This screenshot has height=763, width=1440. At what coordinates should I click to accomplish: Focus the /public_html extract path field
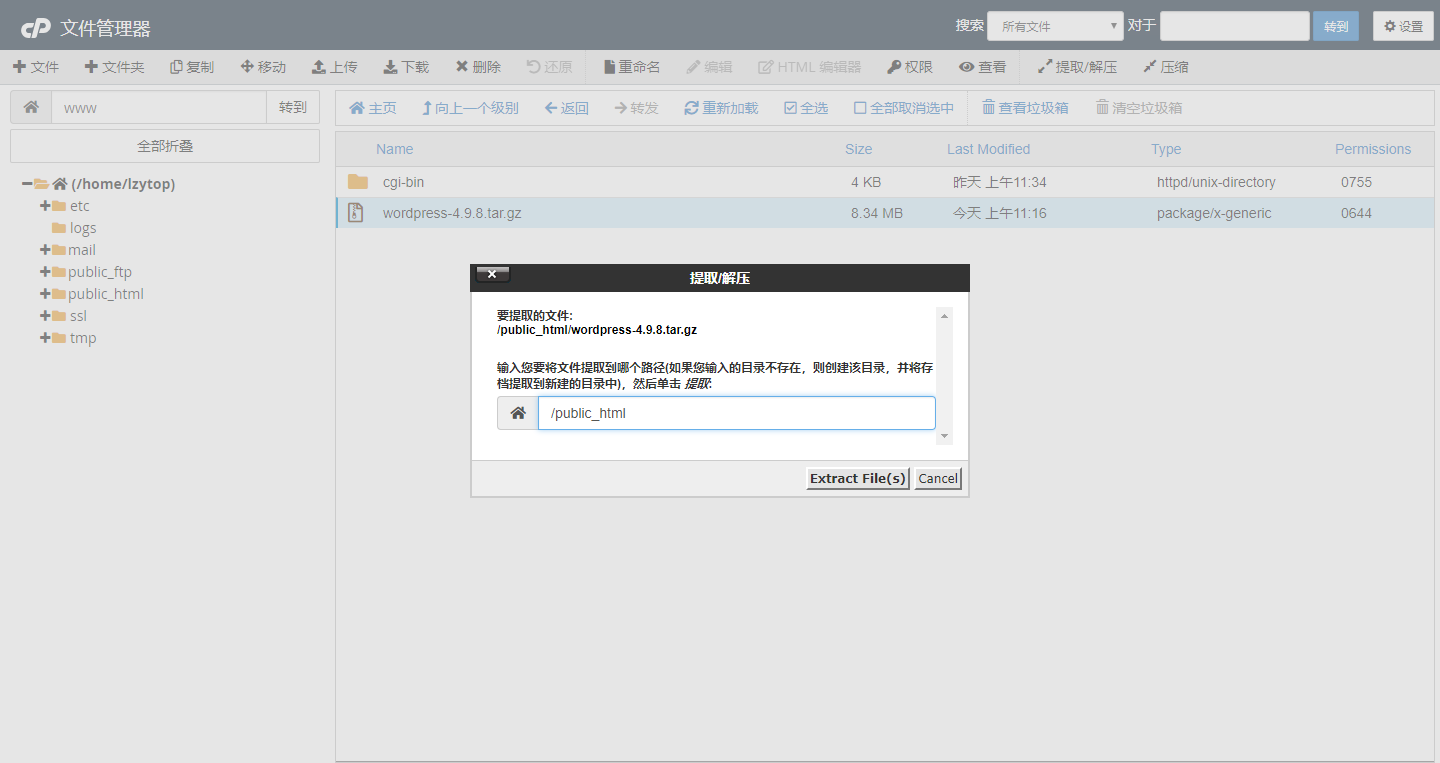click(737, 413)
